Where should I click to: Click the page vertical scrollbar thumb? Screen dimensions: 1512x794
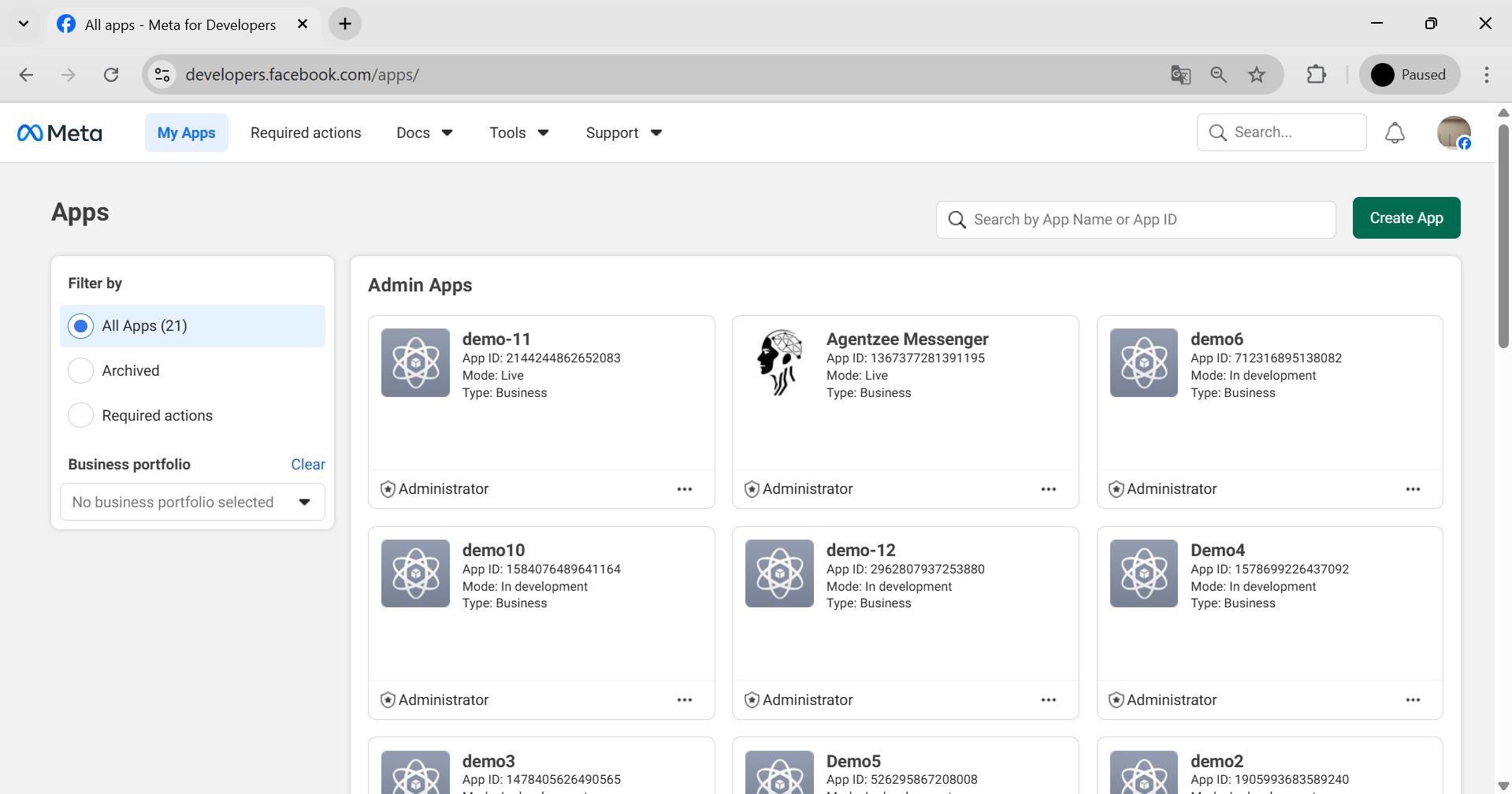[1503, 236]
